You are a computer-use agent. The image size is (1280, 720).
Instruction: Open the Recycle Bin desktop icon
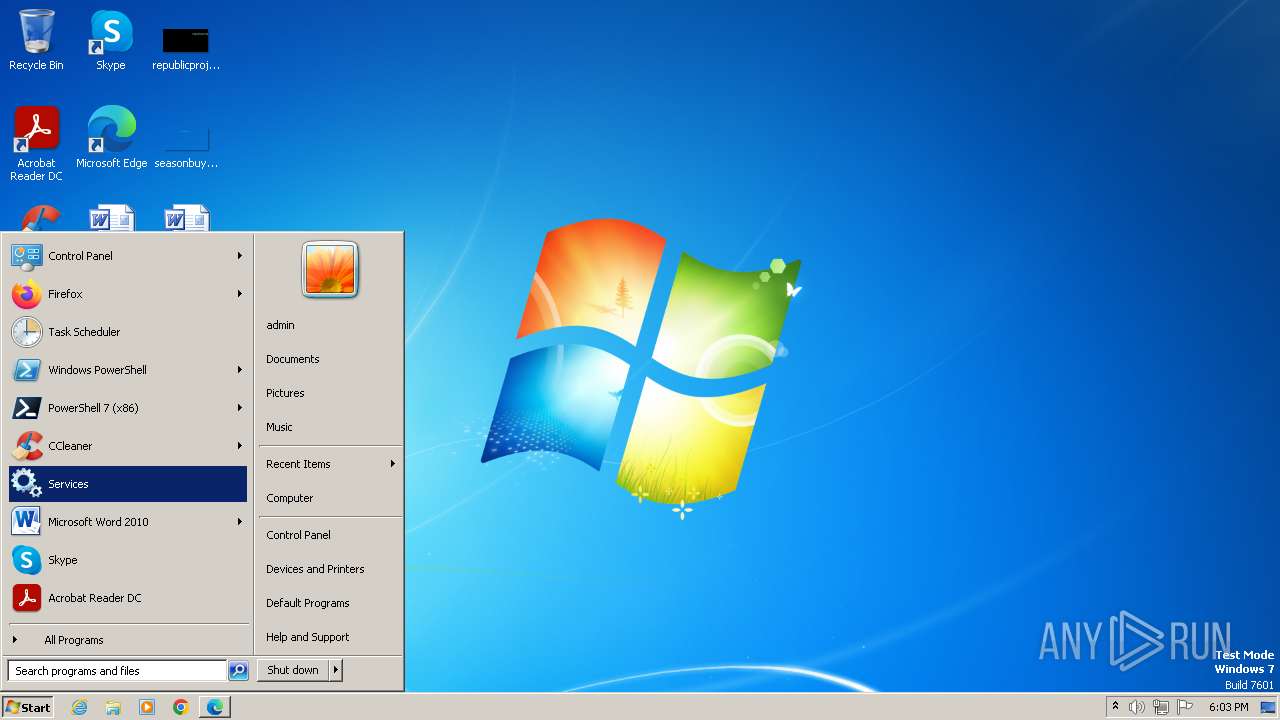pyautogui.click(x=36, y=40)
